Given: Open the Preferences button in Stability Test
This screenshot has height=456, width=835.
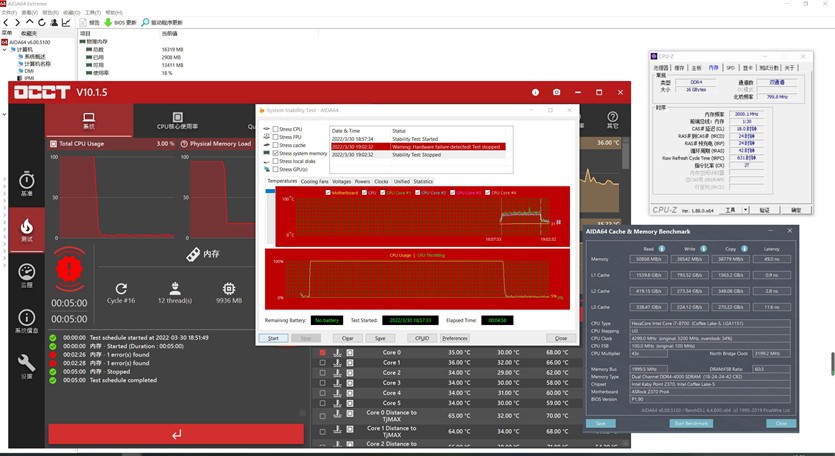Looking at the screenshot, I should pyautogui.click(x=455, y=338).
